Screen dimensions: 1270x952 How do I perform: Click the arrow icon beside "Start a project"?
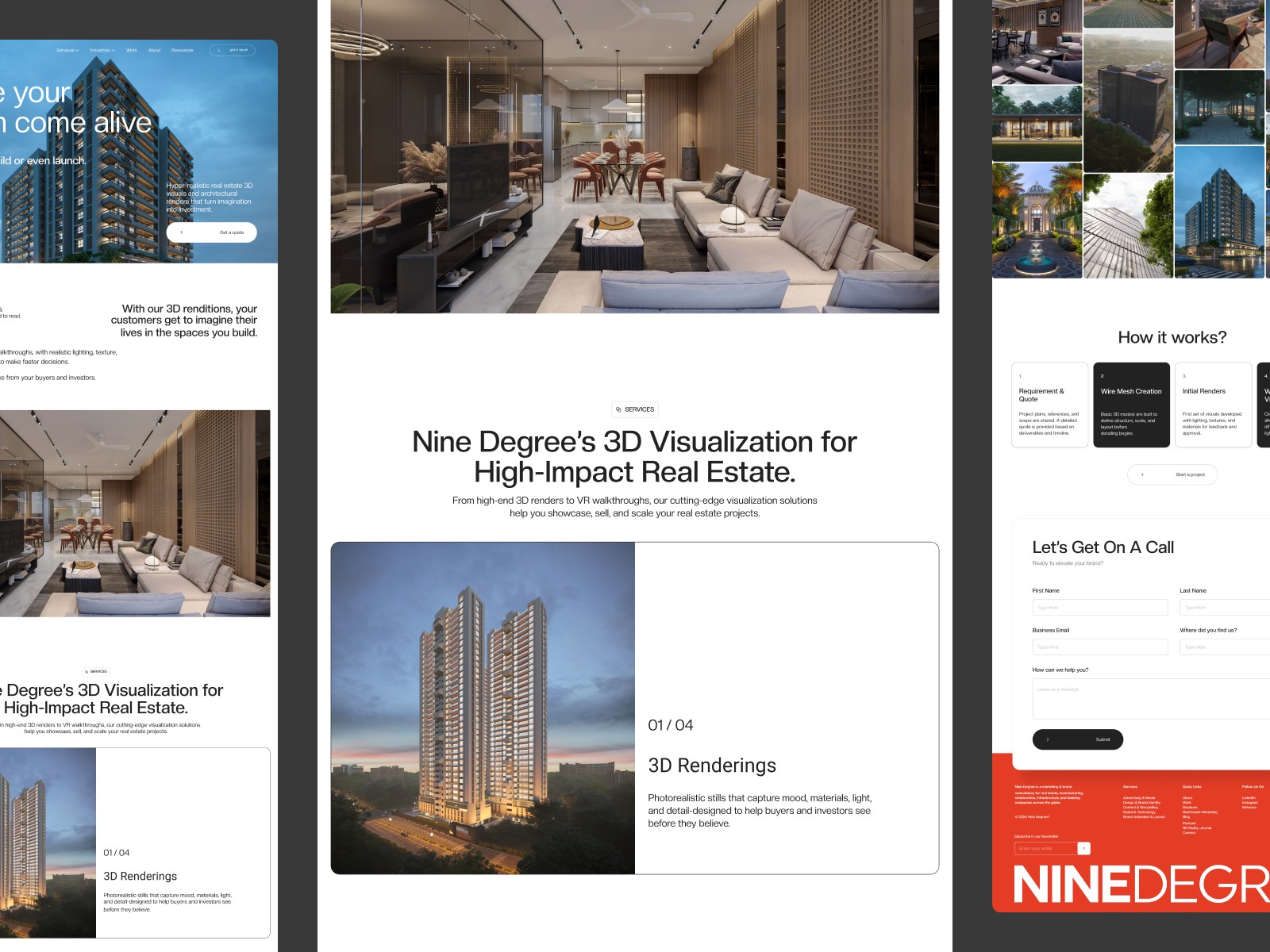[x=1143, y=474]
